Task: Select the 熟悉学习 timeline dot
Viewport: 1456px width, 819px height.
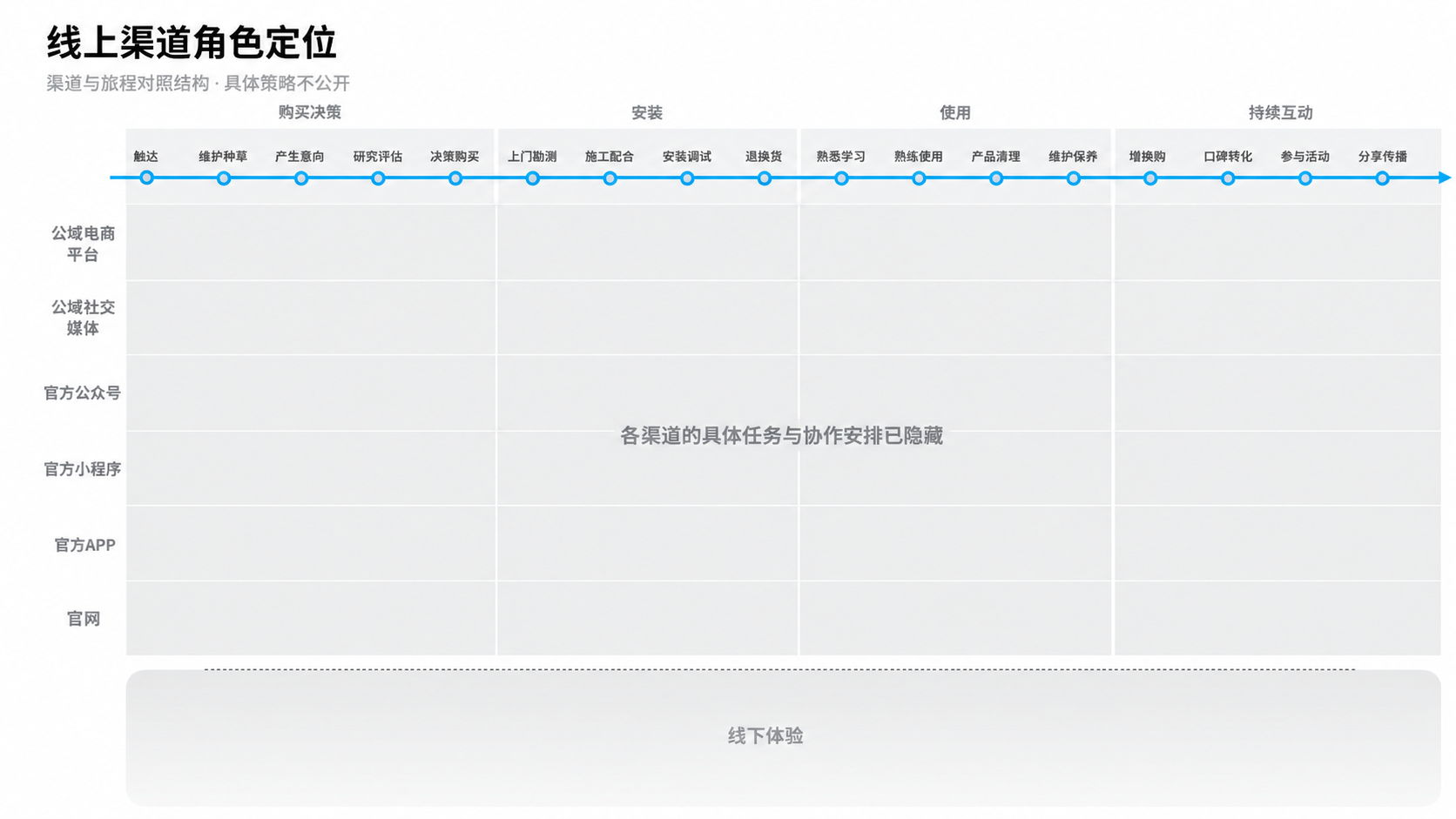Action: tap(841, 178)
